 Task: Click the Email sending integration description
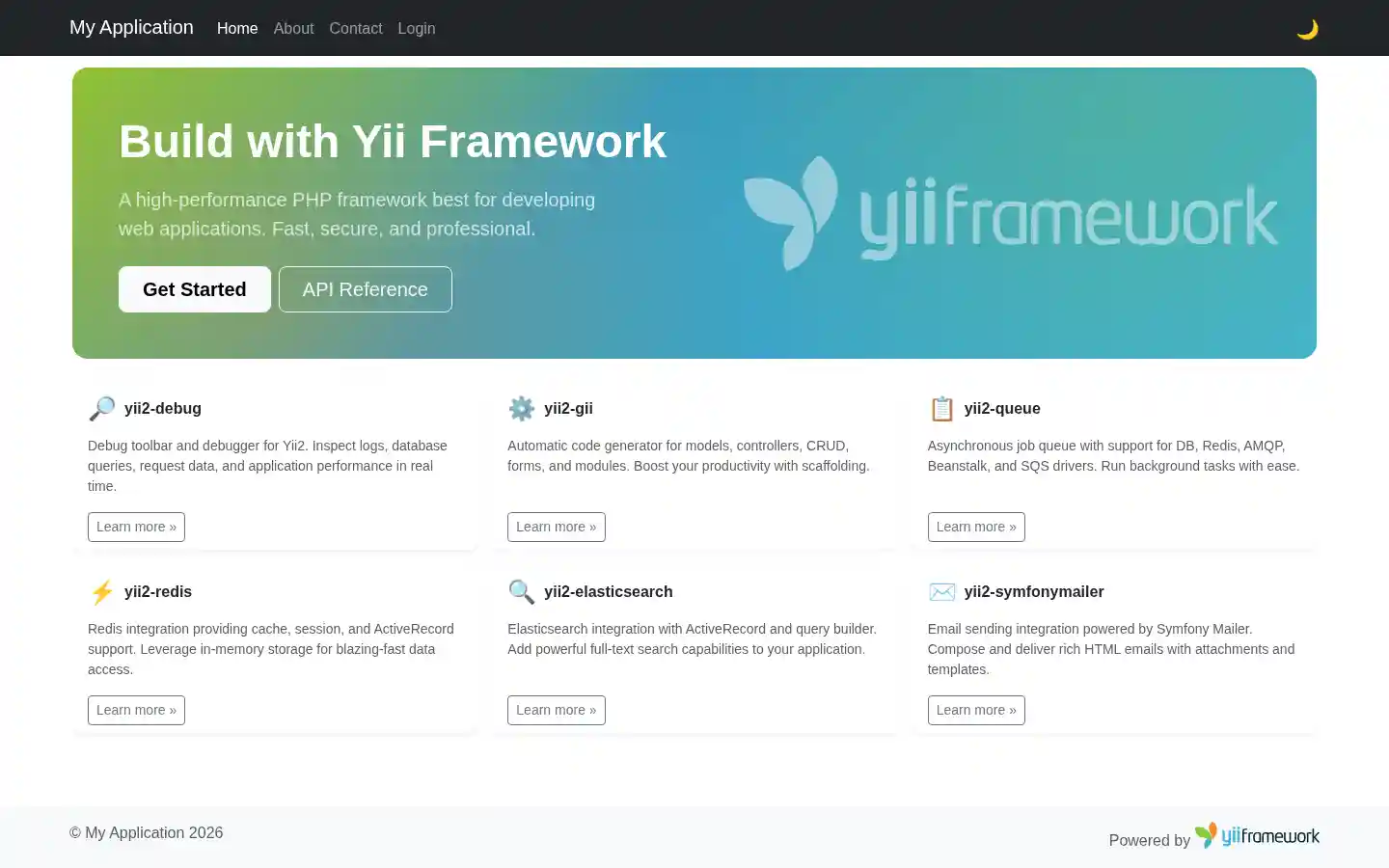(1111, 649)
